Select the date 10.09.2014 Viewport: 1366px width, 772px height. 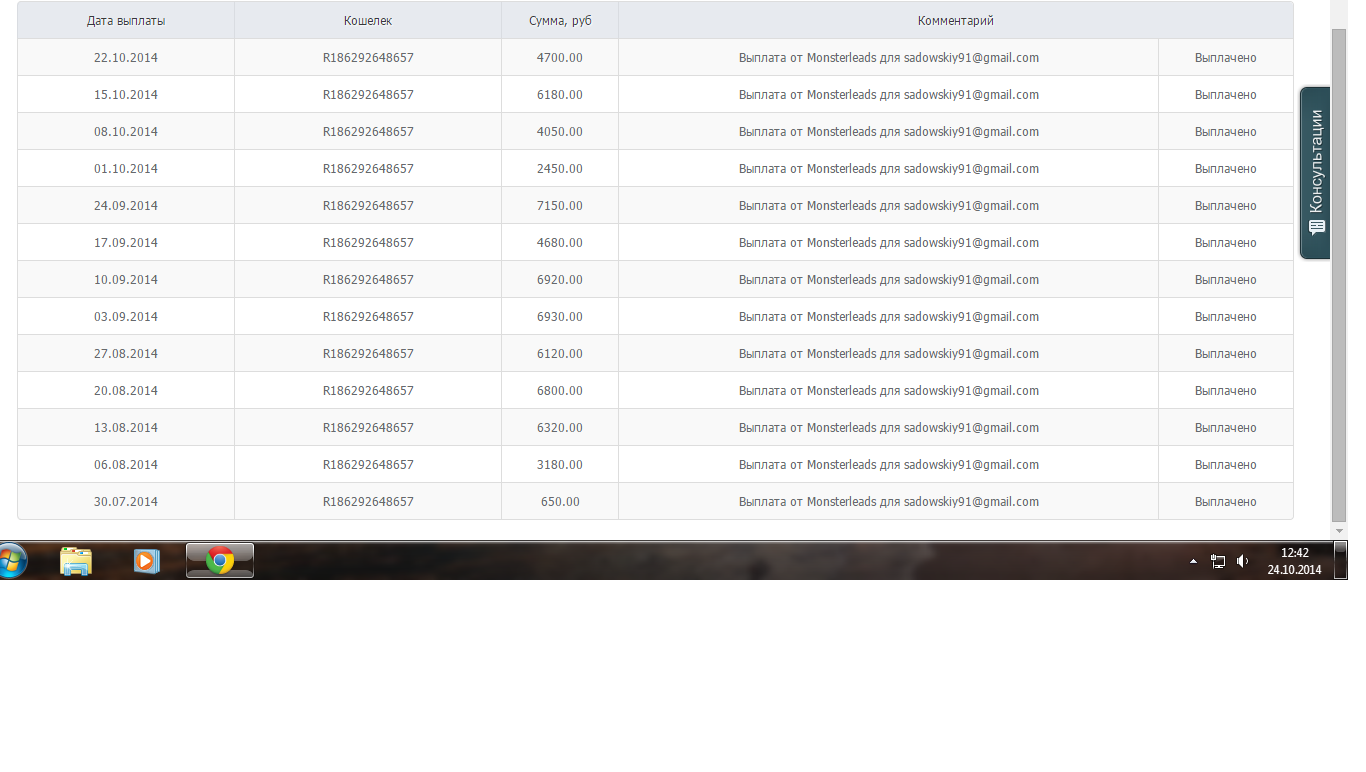(x=126, y=280)
